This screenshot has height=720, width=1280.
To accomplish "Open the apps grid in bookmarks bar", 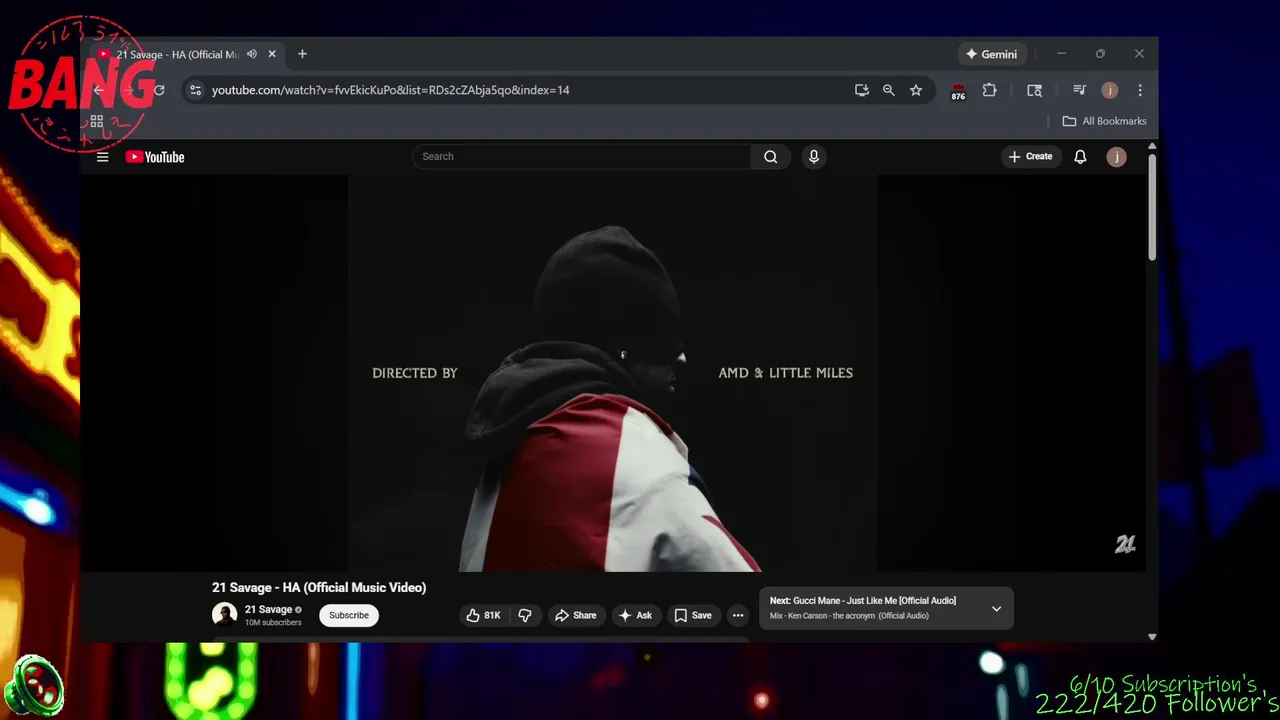I will pyautogui.click(x=97, y=121).
